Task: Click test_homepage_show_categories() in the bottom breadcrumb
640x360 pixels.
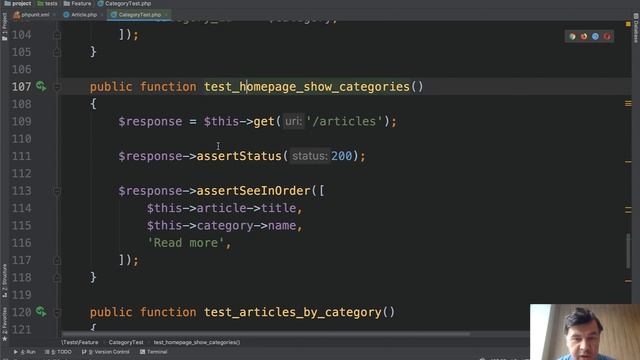Action: coord(197,342)
